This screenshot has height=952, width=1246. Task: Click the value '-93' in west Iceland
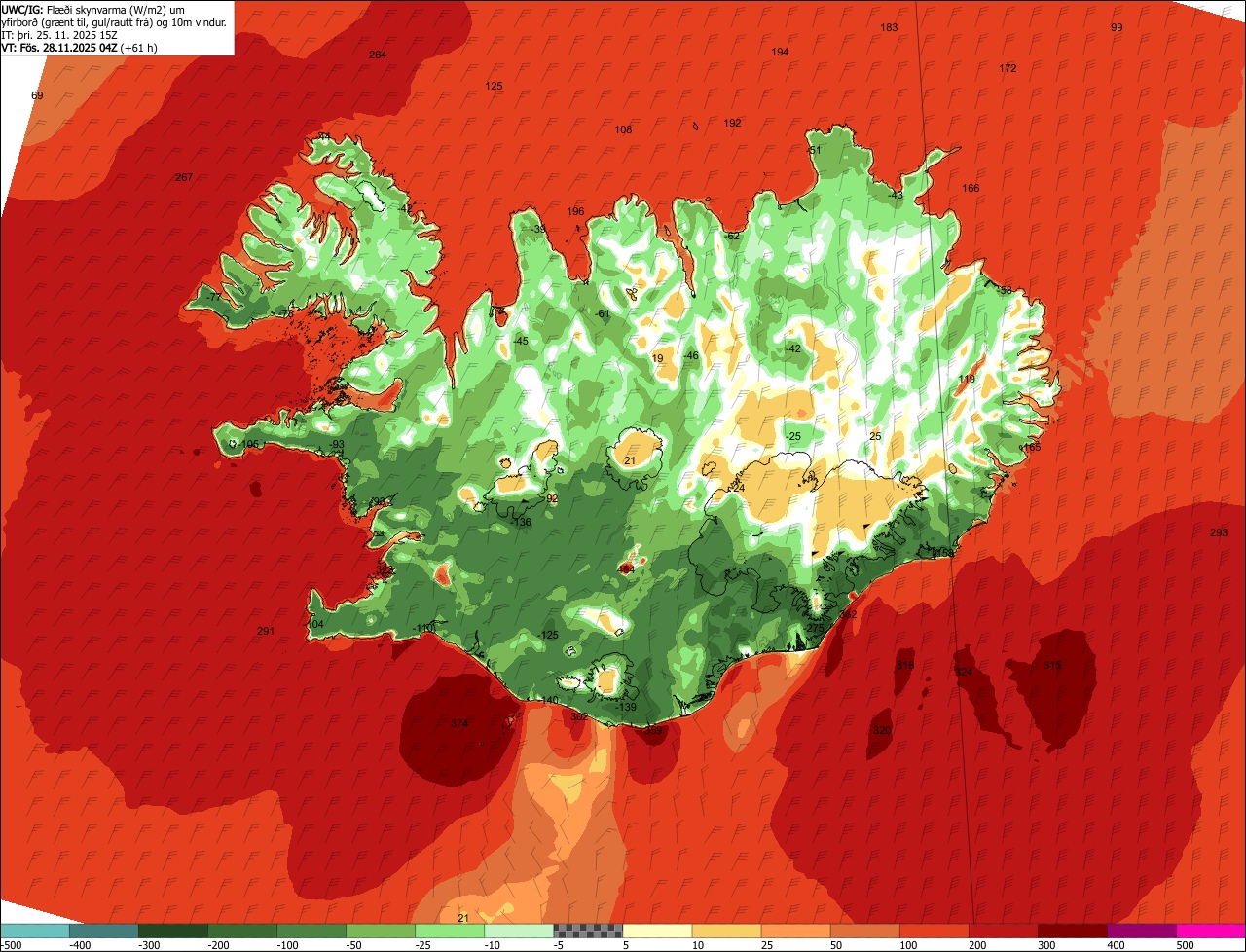(336, 444)
